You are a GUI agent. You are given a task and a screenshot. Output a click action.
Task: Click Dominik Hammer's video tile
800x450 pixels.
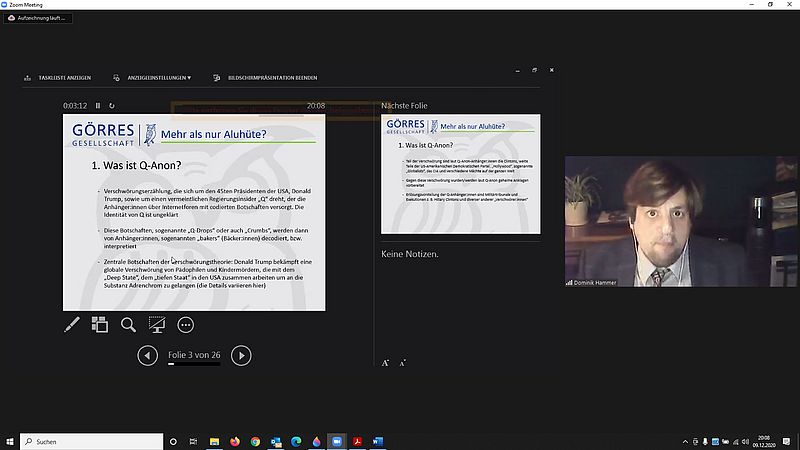pyautogui.click(x=681, y=221)
